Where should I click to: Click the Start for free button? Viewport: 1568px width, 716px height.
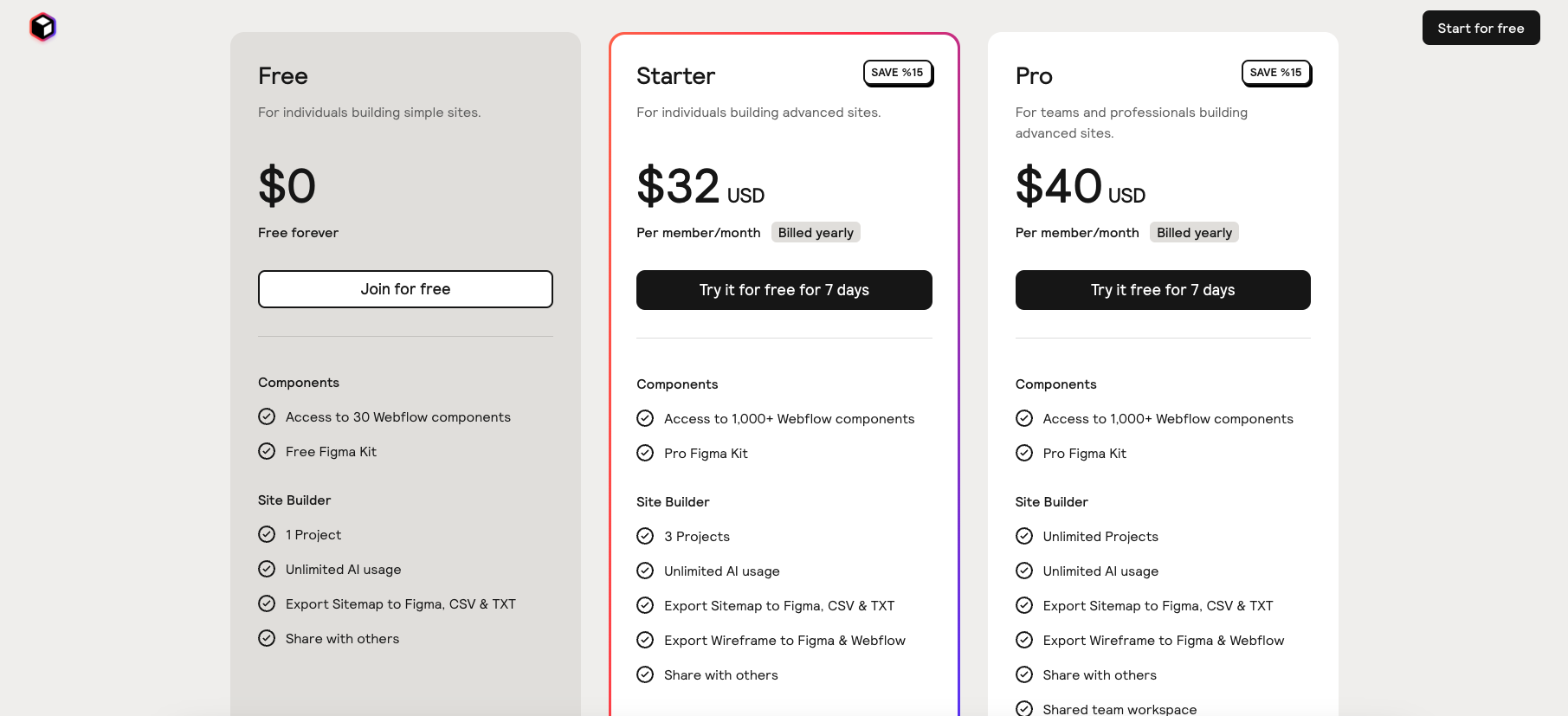pyautogui.click(x=1481, y=28)
